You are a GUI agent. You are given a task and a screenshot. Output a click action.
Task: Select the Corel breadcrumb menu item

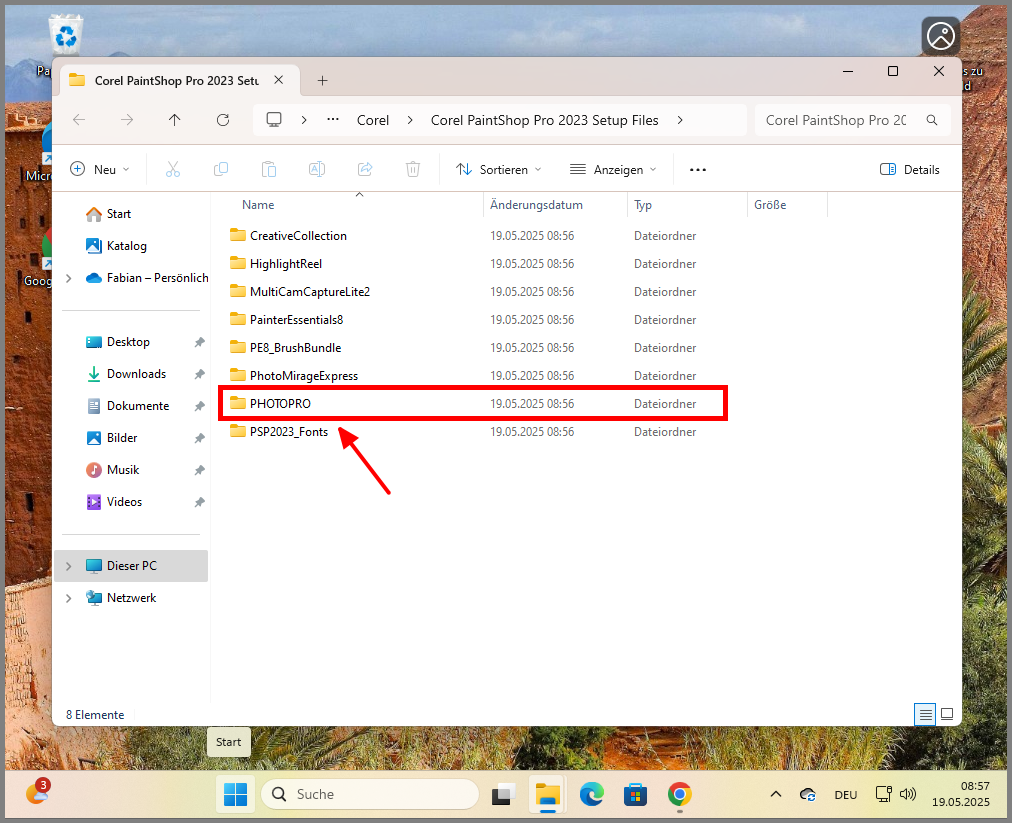click(x=372, y=120)
